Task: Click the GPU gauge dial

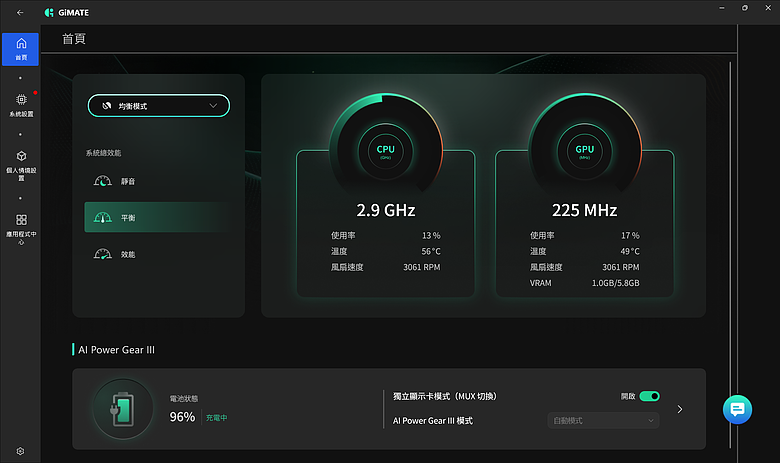Action: 585,150
